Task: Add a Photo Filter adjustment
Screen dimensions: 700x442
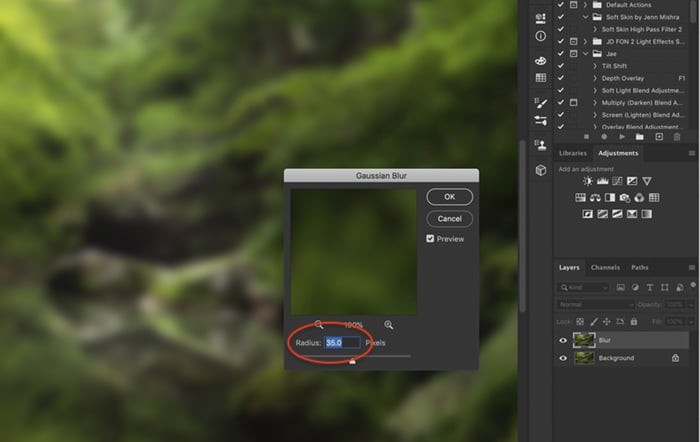Action: (625, 197)
